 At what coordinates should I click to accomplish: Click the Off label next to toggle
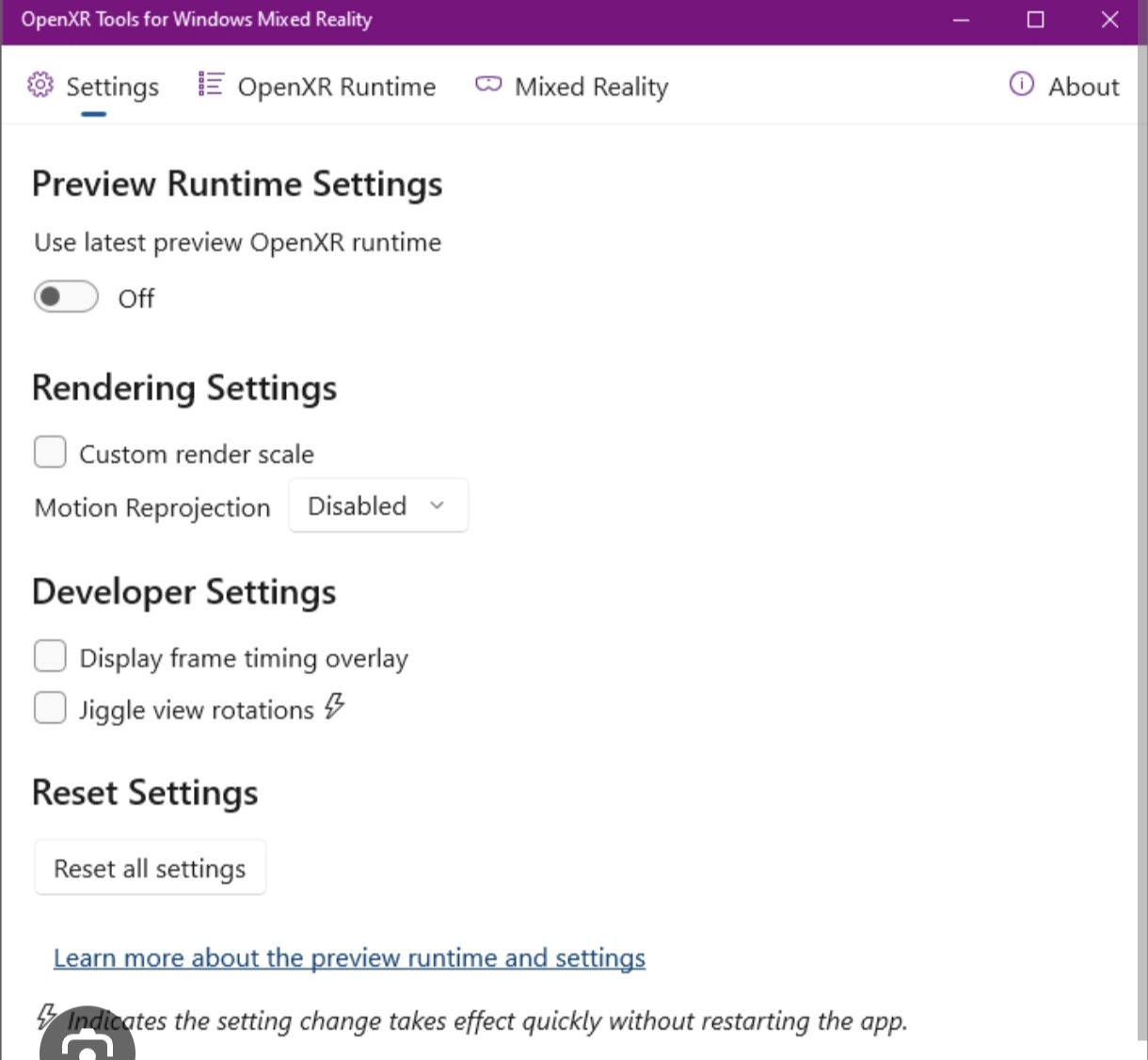(x=136, y=298)
